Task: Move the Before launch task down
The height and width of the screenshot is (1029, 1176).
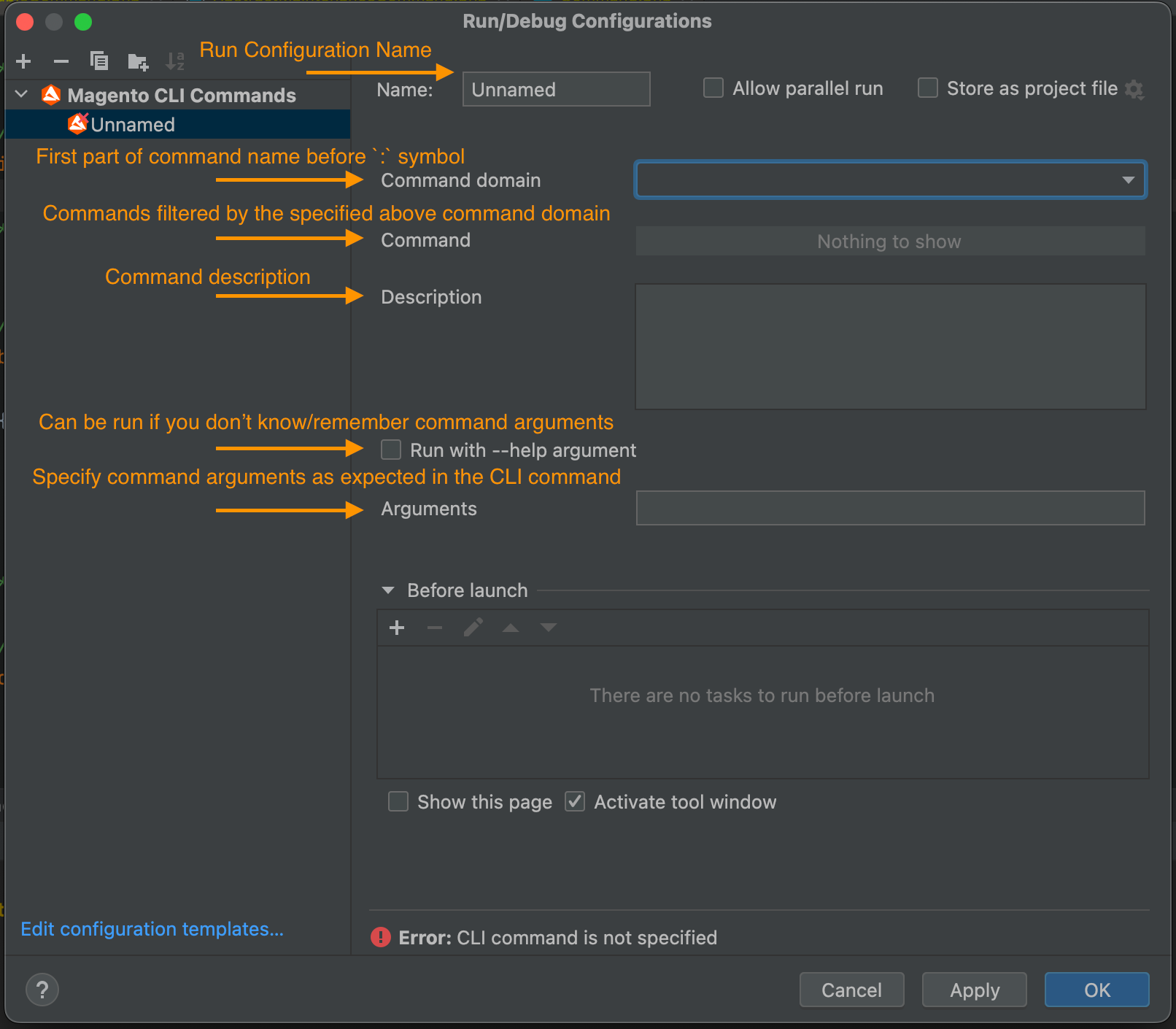Action: pyautogui.click(x=549, y=628)
